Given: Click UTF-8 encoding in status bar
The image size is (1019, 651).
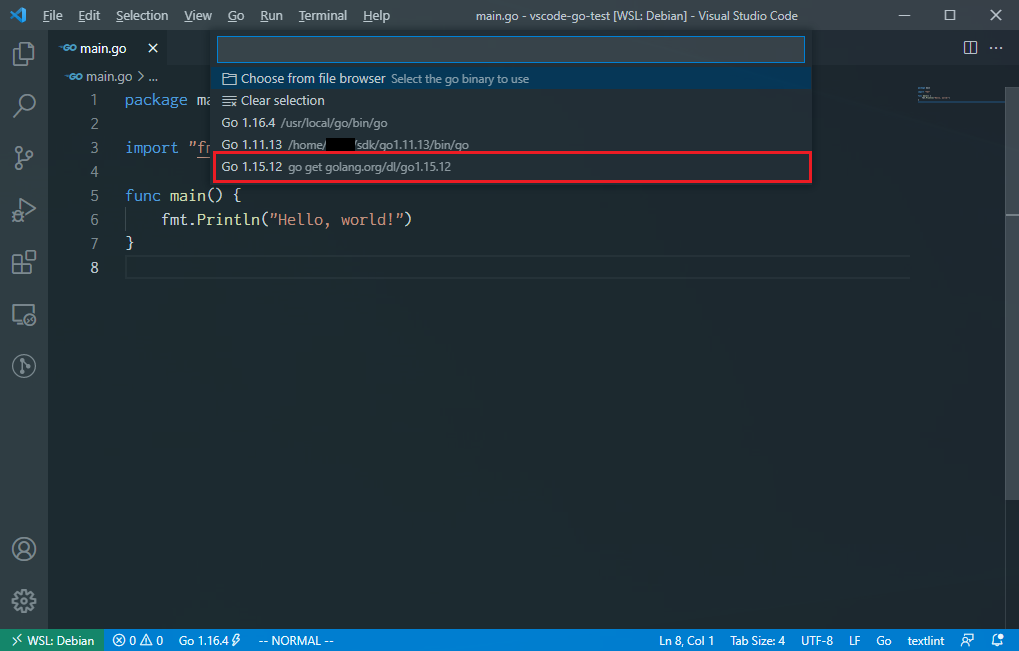Looking at the screenshot, I should 816,640.
